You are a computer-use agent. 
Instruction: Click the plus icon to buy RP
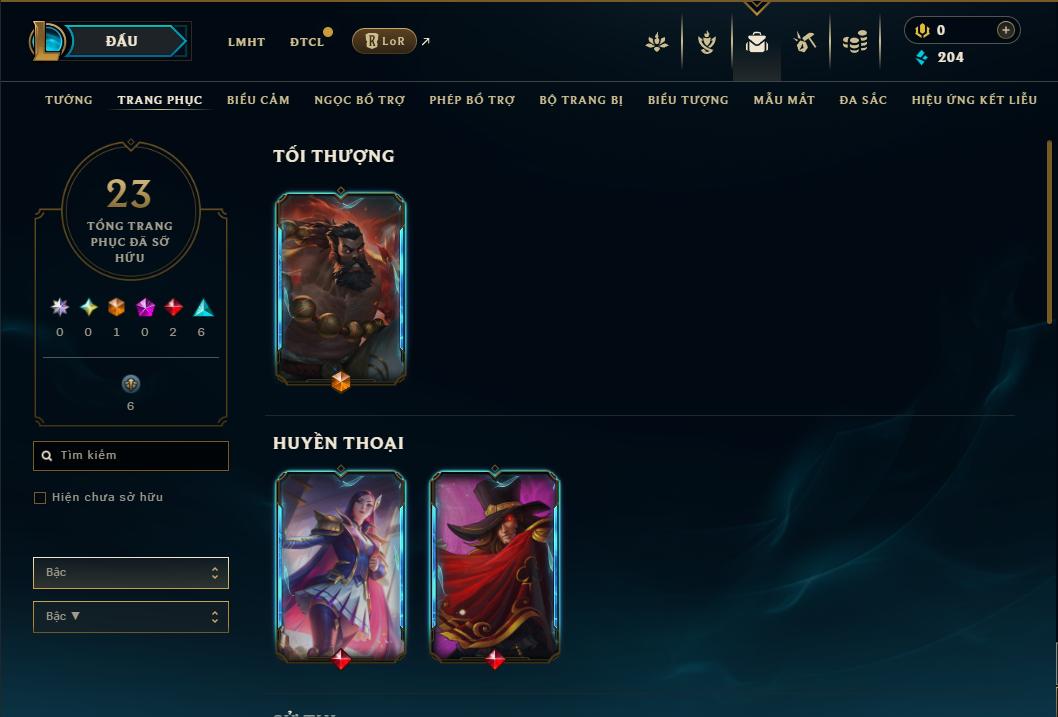point(1005,30)
